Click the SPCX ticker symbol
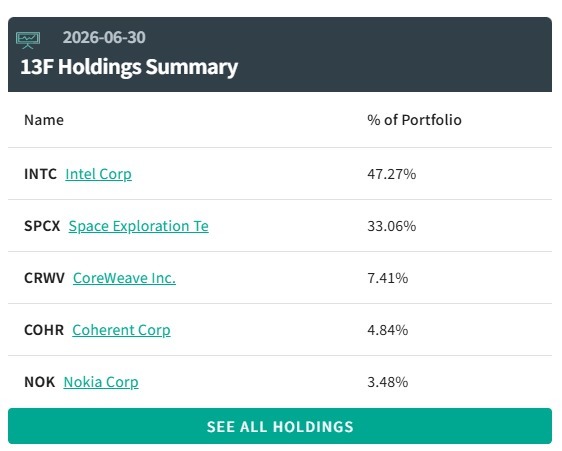 42,226
